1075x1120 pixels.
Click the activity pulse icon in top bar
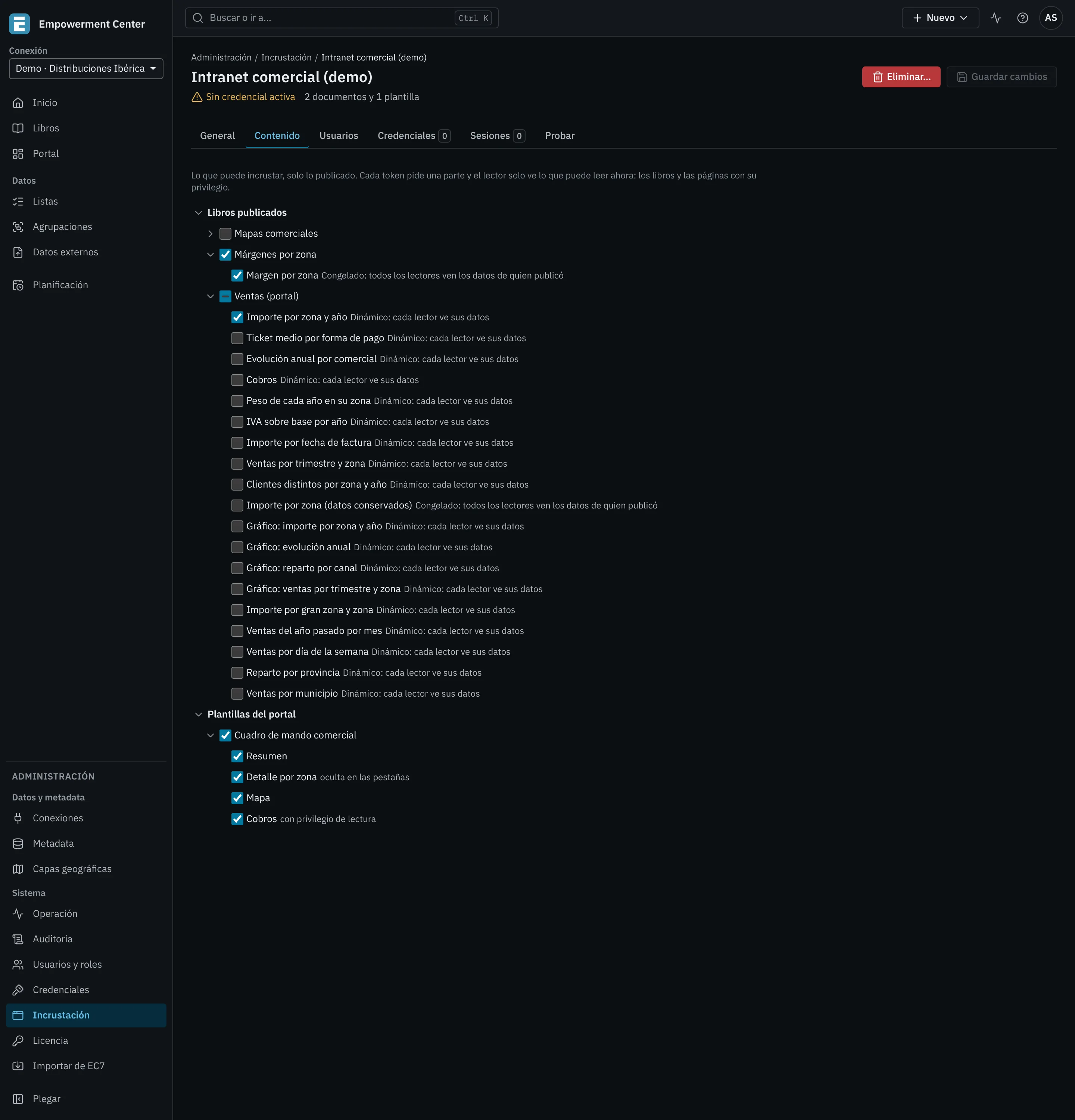[x=995, y=18]
